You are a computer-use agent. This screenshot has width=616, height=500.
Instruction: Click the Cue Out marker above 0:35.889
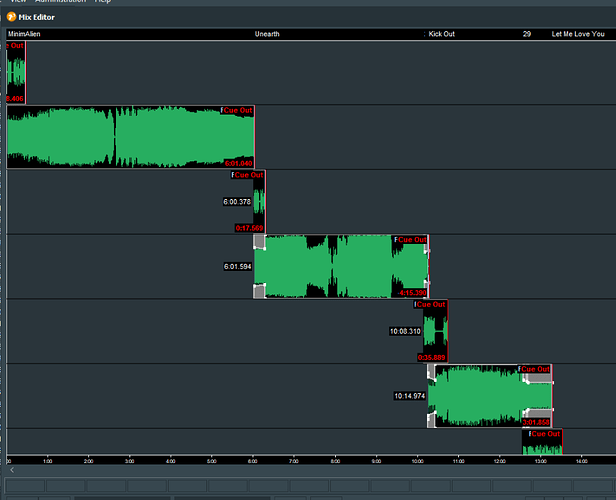coord(431,304)
